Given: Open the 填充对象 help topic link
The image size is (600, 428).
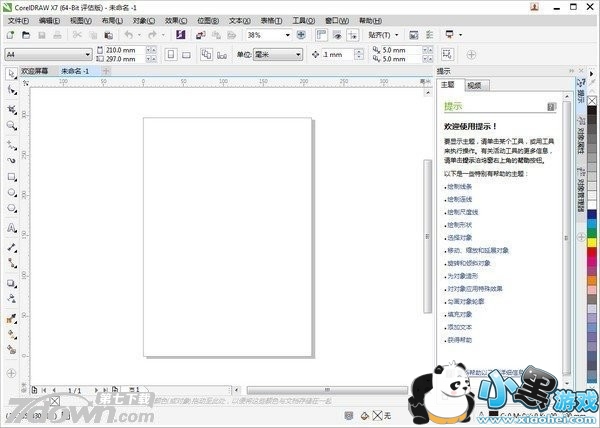Looking at the screenshot, I should [x=460, y=314].
